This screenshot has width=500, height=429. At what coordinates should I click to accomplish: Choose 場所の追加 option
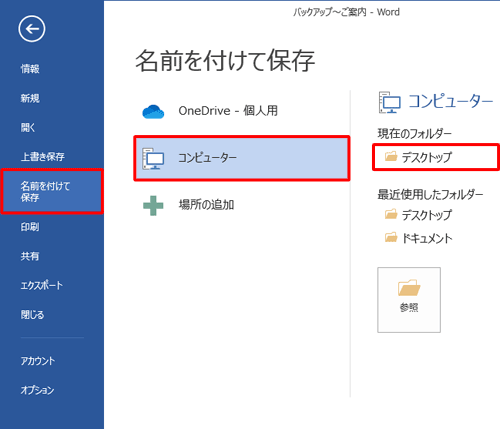(x=242, y=205)
